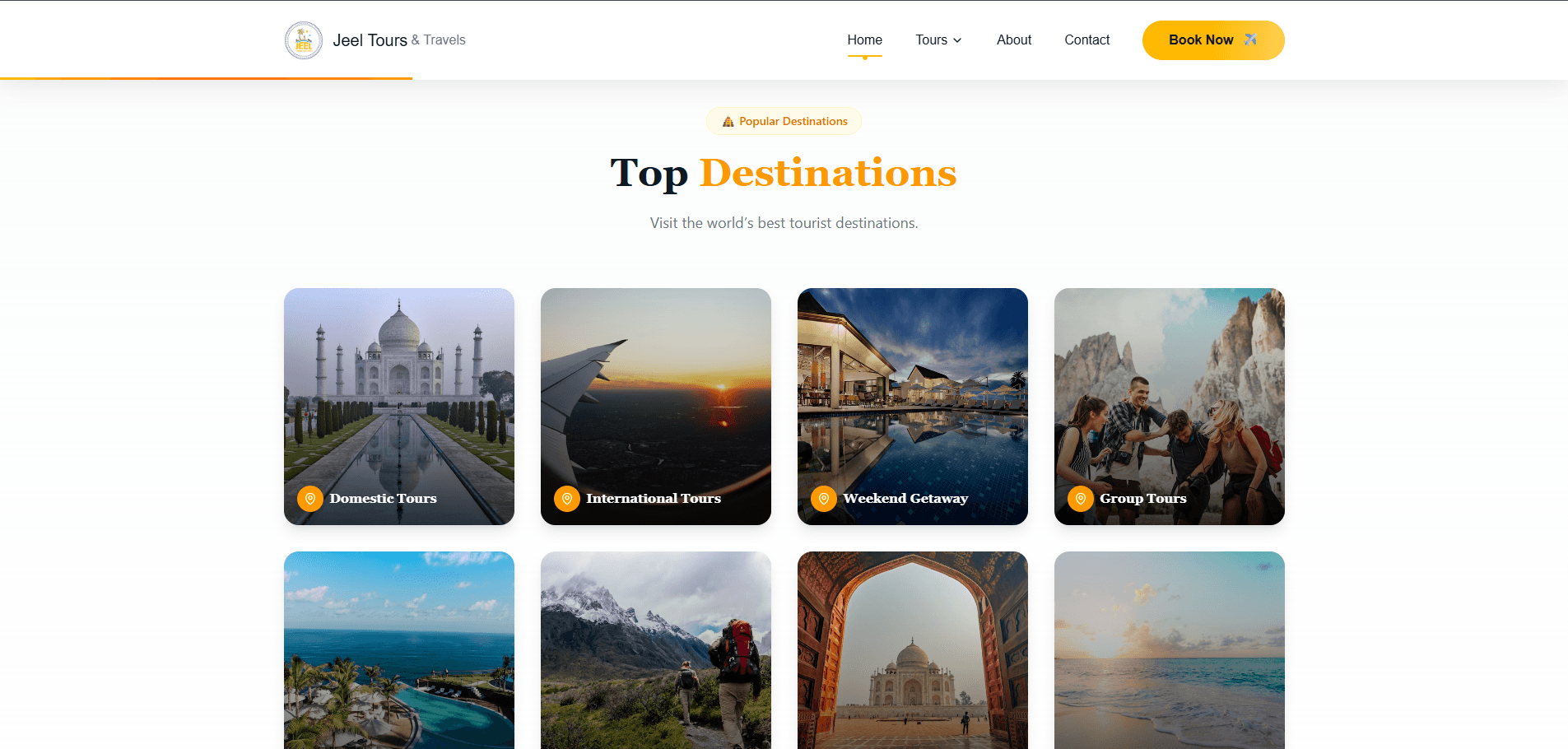Click the location pin on Group Tours

coord(1081,499)
